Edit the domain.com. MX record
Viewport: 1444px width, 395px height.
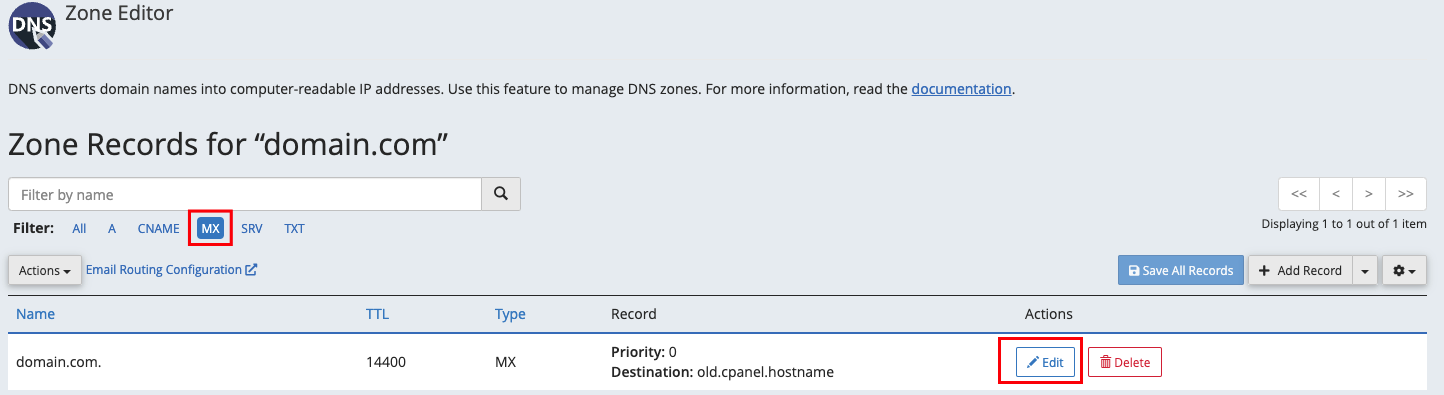pyautogui.click(x=1045, y=362)
